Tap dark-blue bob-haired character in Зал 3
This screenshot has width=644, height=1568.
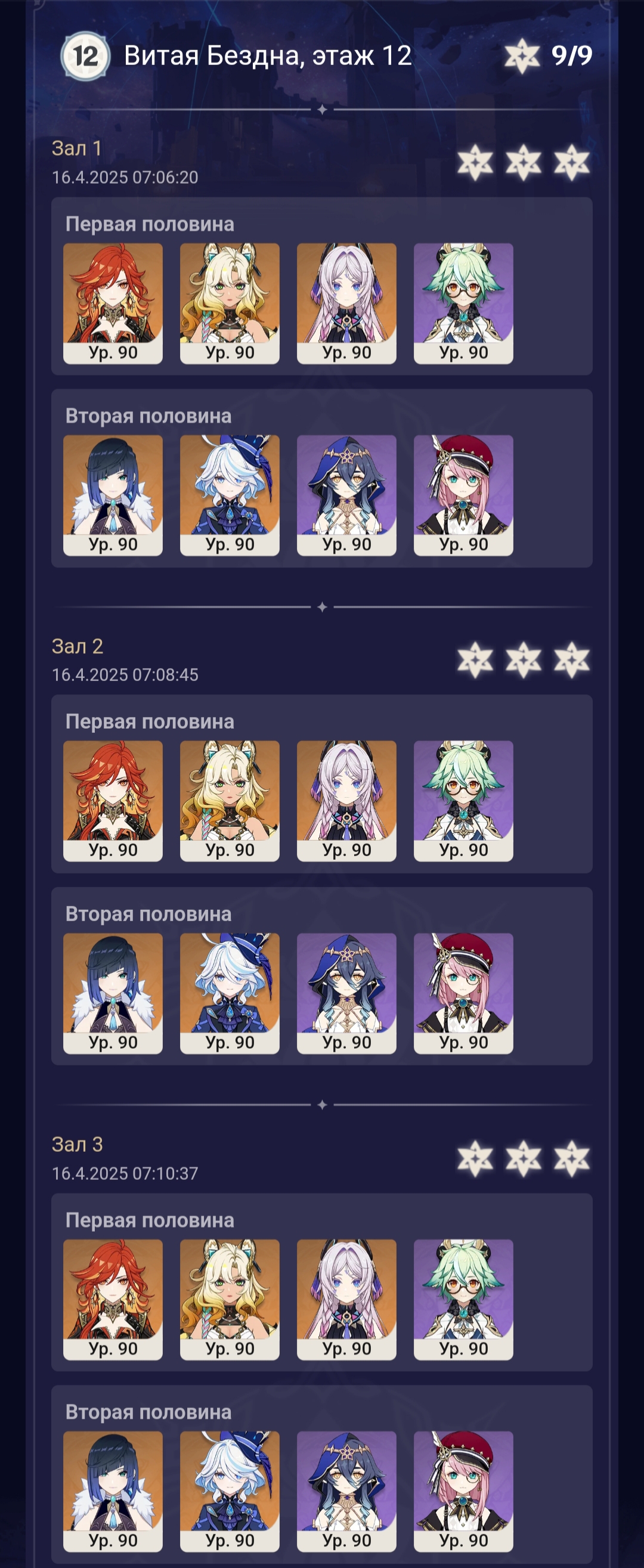(113, 1491)
